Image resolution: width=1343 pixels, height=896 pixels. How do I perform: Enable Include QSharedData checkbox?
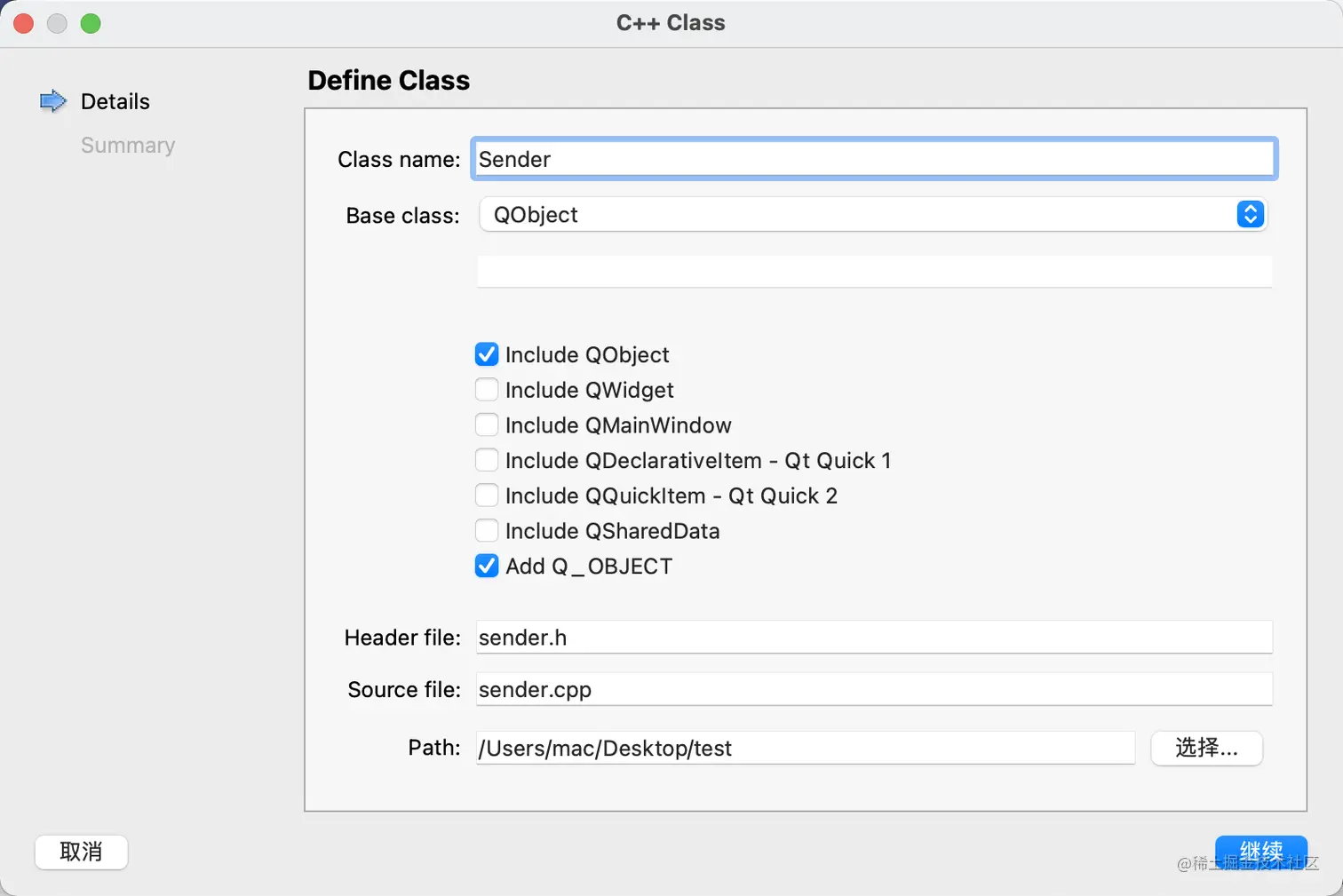coord(487,530)
